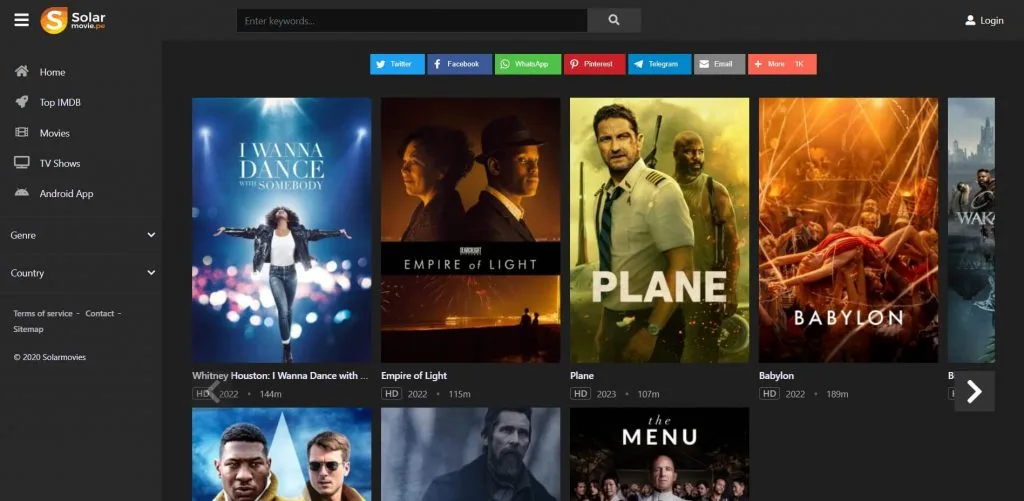The height and width of the screenshot is (501, 1024).
Task: Click the Movies film strip icon
Action: coord(22,133)
